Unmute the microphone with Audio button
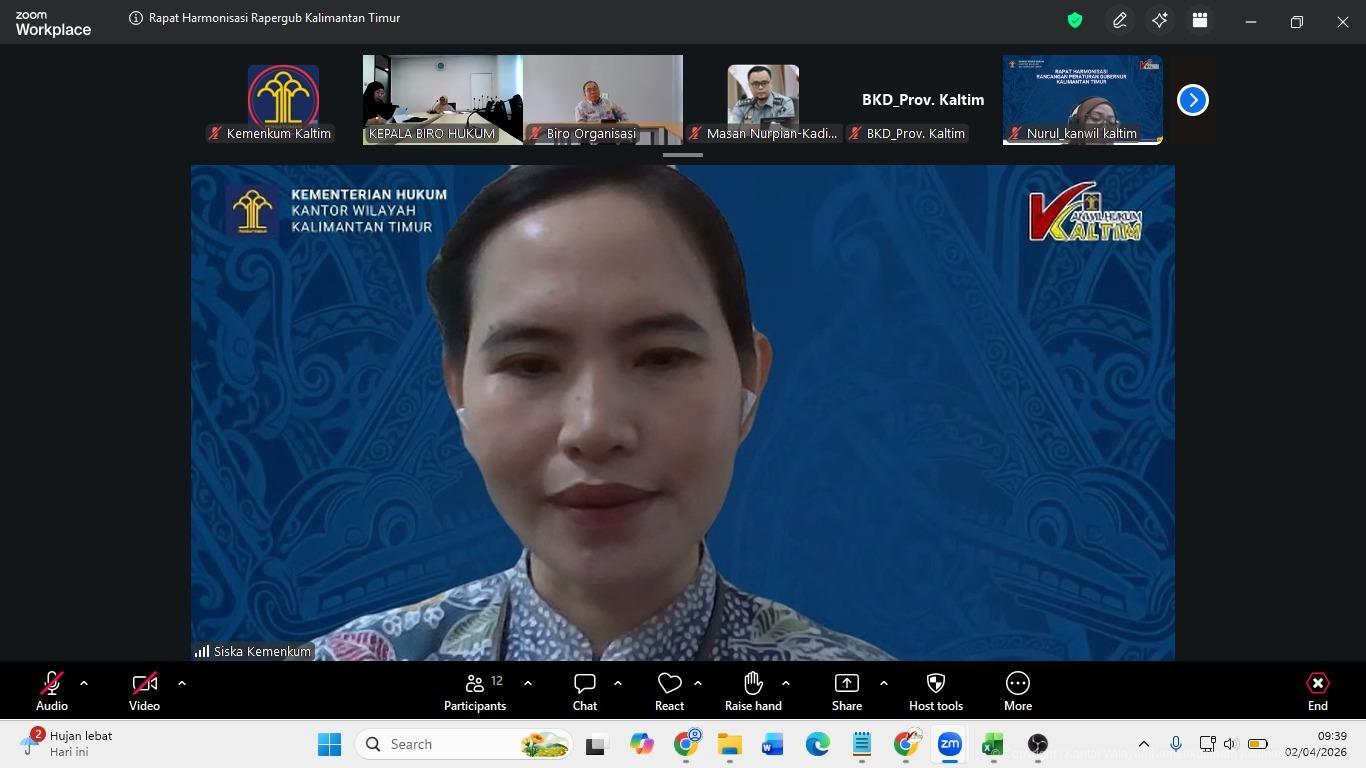The width and height of the screenshot is (1366, 768). click(x=52, y=691)
